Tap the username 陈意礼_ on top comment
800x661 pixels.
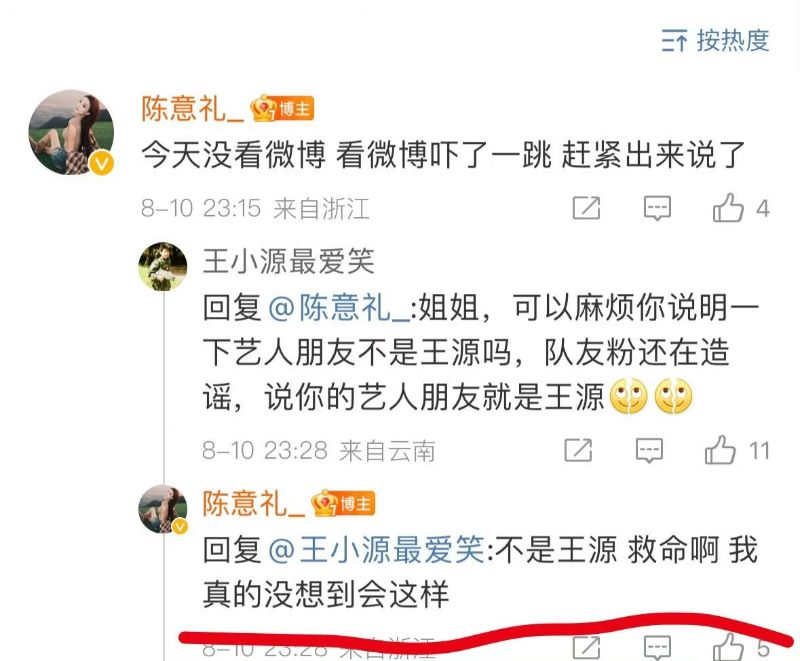pyautogui.click(x=193, y=109)
